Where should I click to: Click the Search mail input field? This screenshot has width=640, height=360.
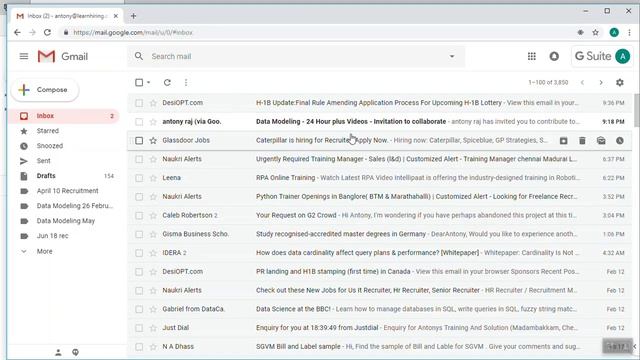tap(296, 56)
